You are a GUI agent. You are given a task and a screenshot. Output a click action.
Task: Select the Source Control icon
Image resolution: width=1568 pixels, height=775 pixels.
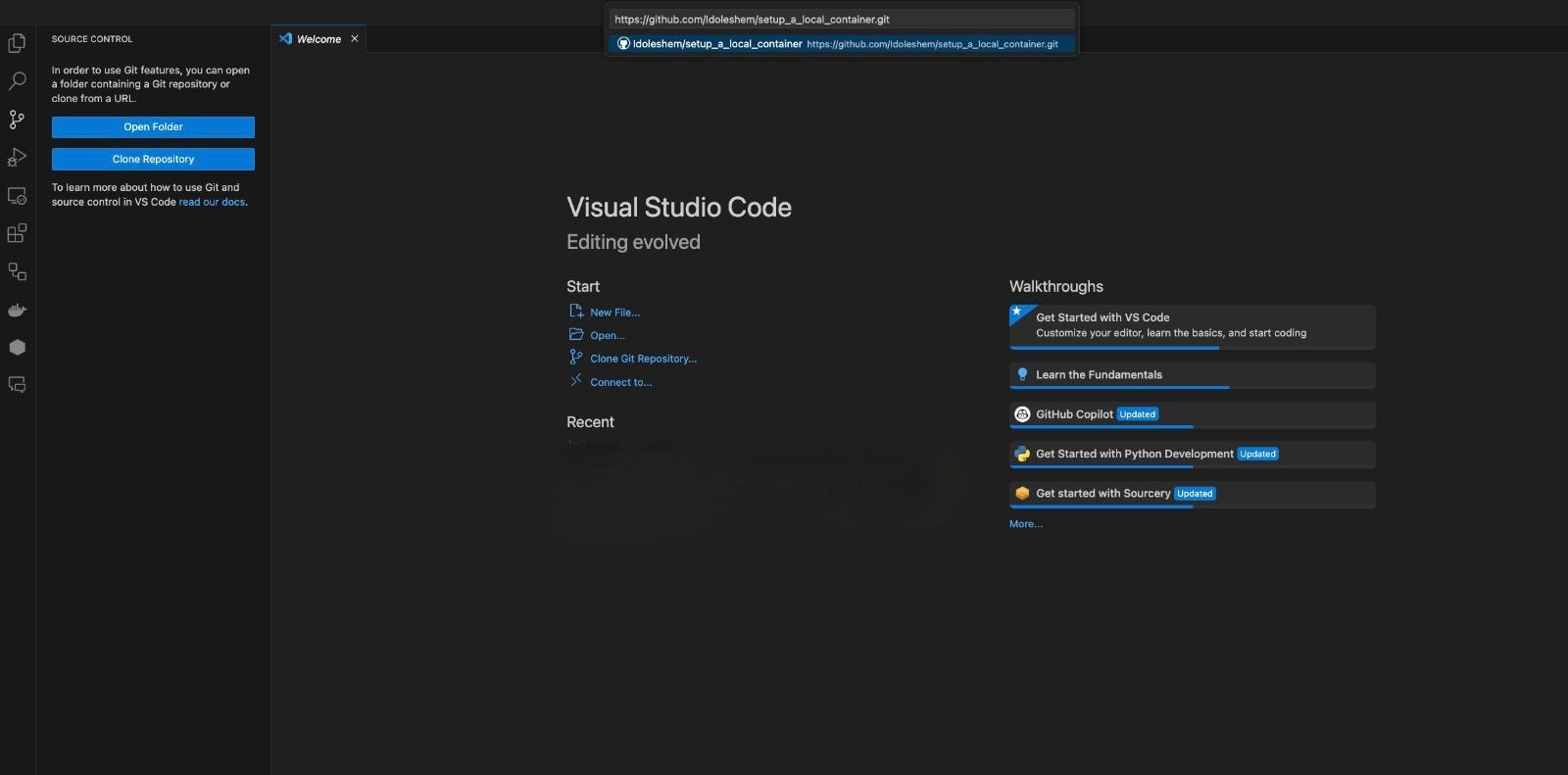tap(17, 120)
